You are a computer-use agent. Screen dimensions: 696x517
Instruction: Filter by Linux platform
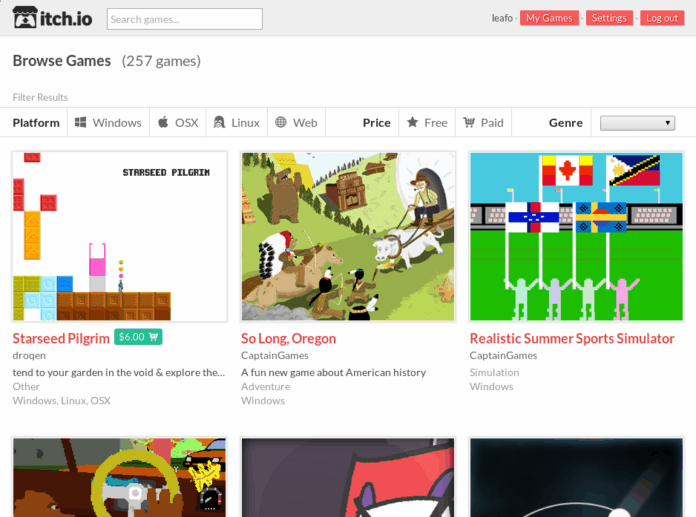[x=237, y=122]
